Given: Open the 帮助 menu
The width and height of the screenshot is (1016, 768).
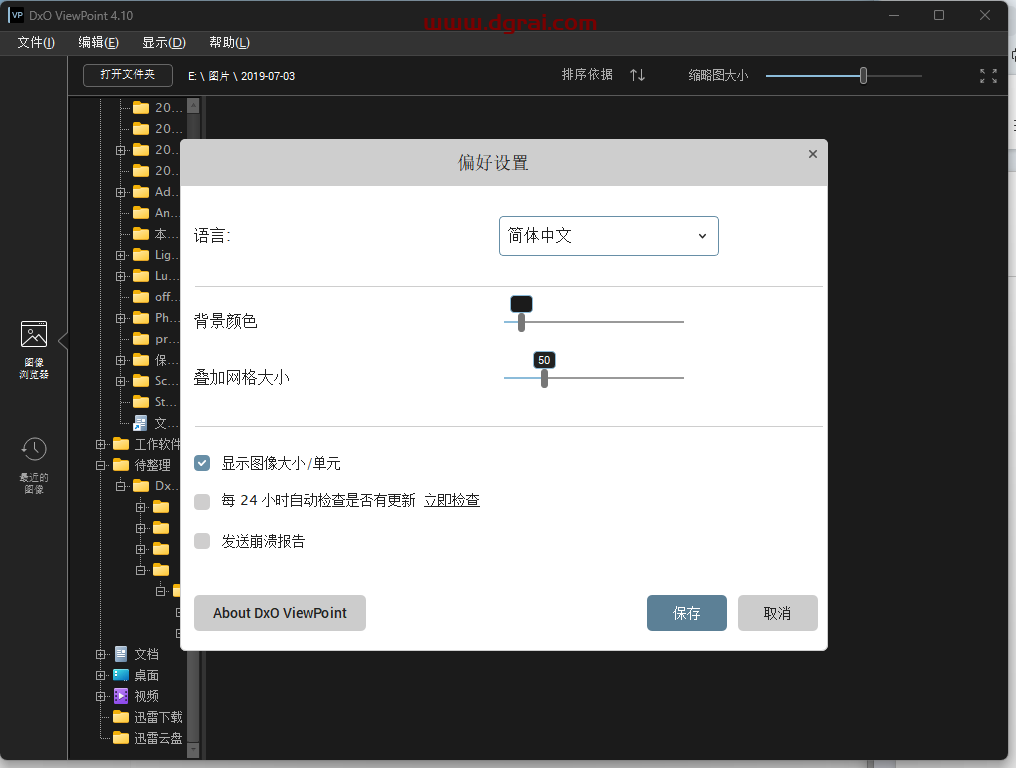Looking at the screenshot, I should (x=229, y=43).
